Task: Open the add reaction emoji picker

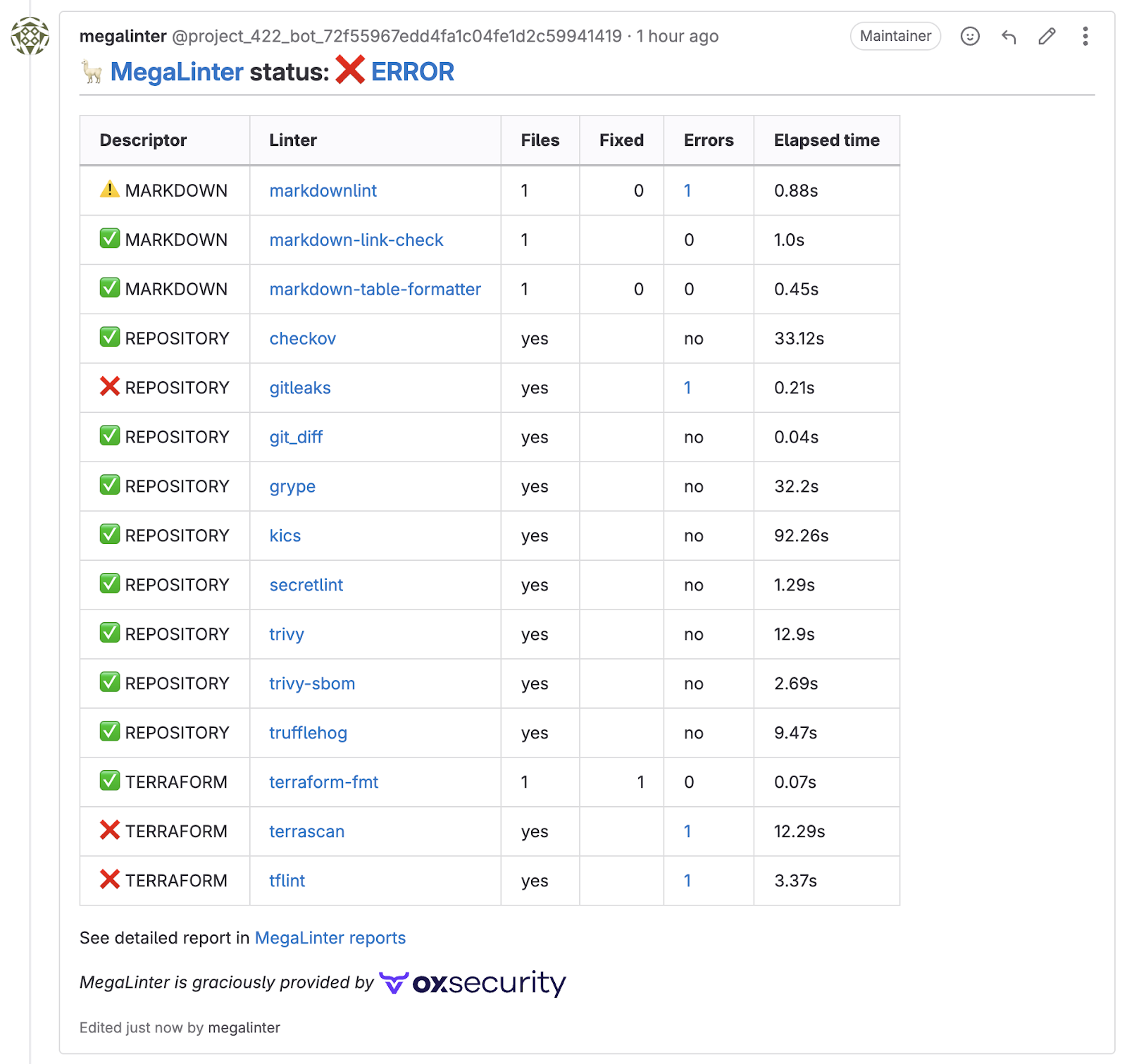Action: [x=970, y=36]
